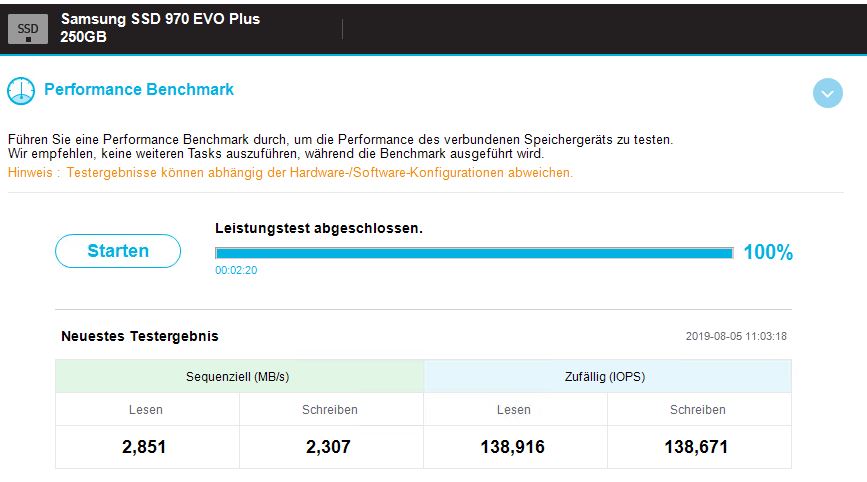Click random read value 138,916
The image size is (867, 482).
click(x=513, y=447)
